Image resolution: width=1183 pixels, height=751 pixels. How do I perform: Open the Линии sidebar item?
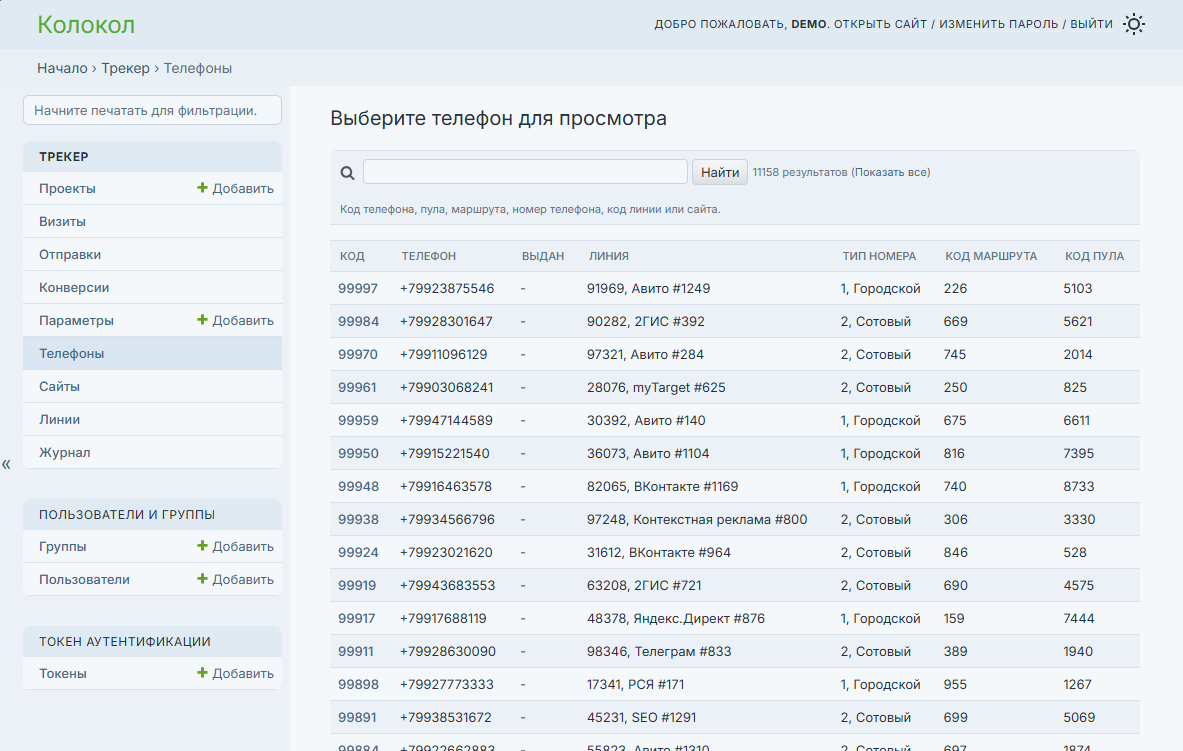coord(59,420)
